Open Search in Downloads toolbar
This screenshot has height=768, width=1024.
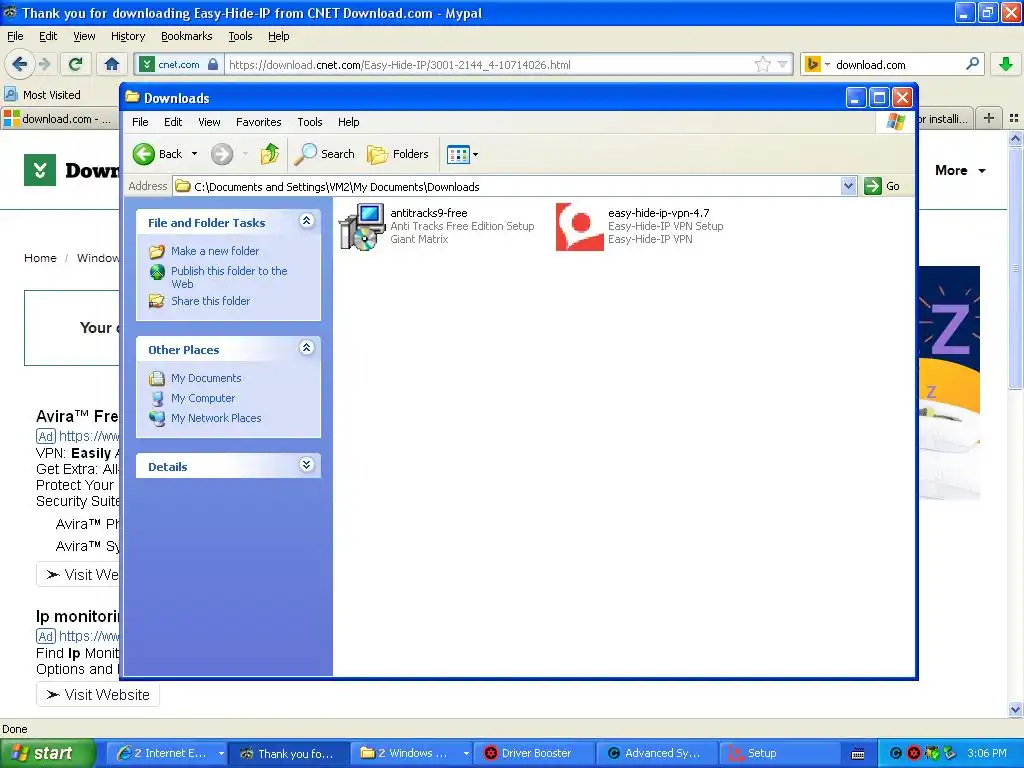pos(324,154)
